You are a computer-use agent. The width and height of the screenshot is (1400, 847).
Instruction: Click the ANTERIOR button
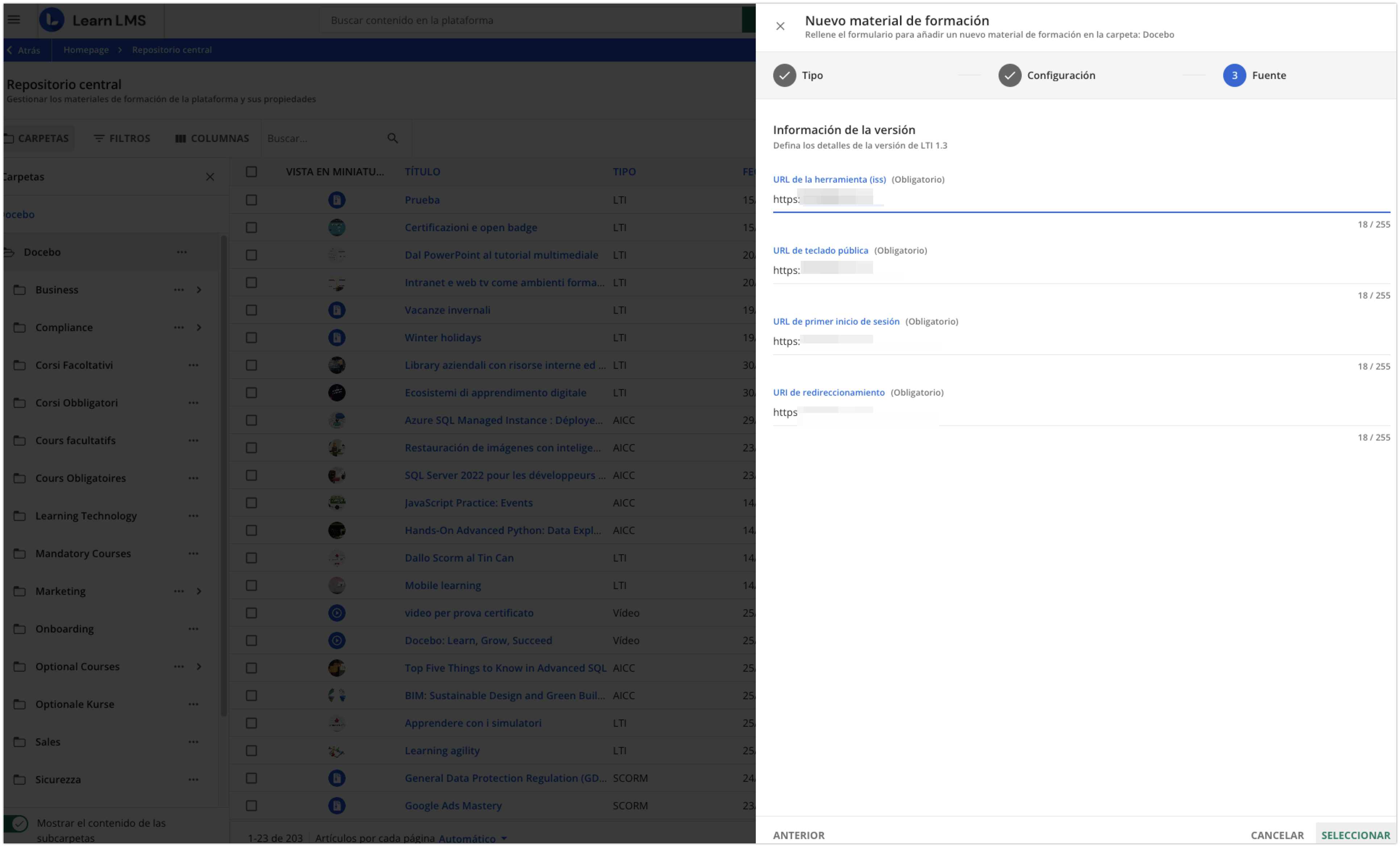(798, 835)
